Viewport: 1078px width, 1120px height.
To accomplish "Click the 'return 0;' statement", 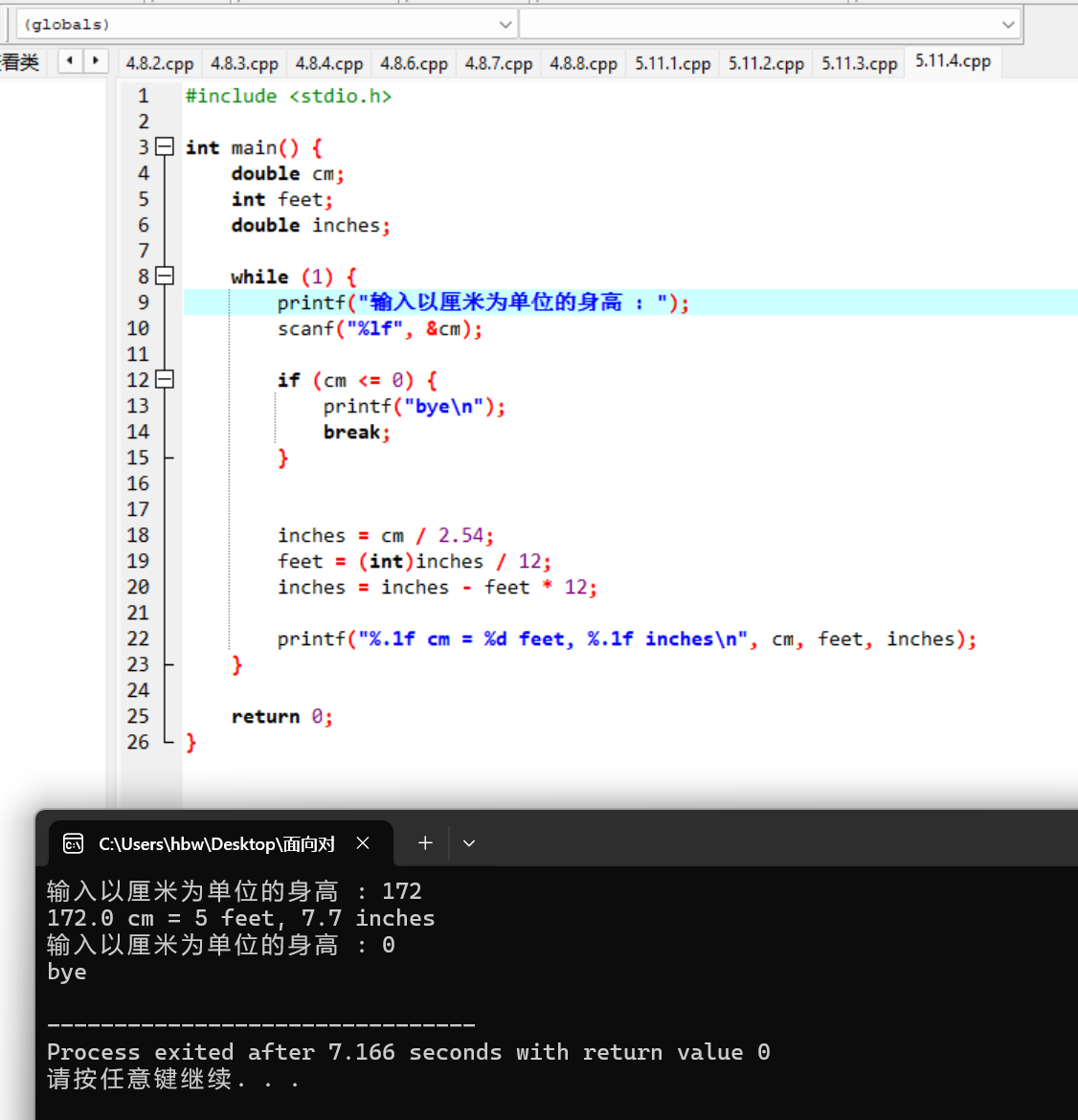I will tap(281, 716).
